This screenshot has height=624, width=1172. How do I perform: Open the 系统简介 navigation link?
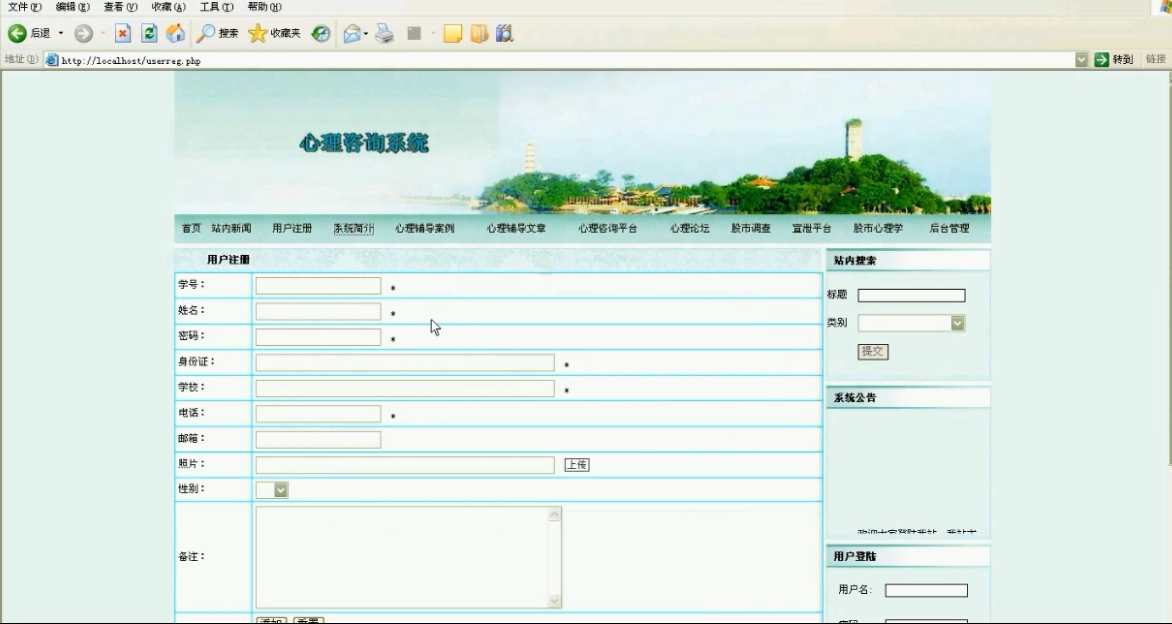coord(354,228)
